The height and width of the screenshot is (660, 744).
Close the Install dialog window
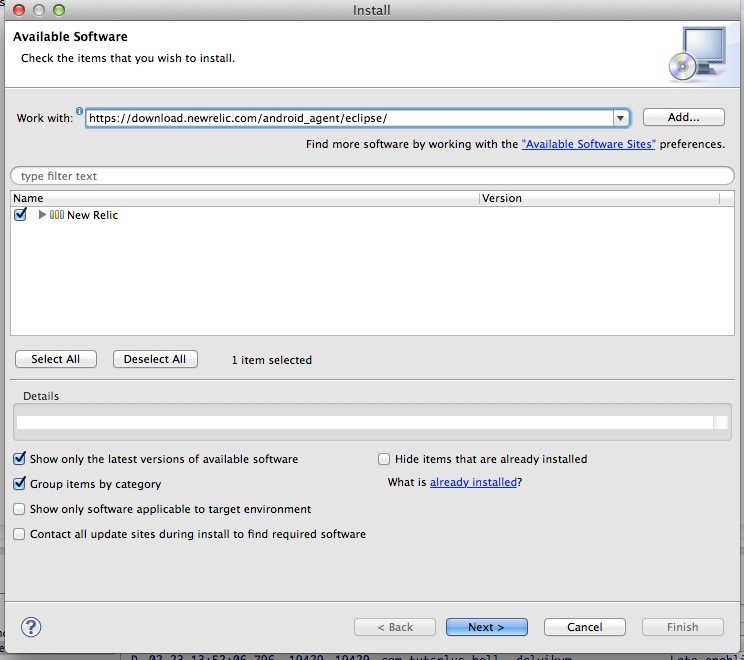point(19,10)
